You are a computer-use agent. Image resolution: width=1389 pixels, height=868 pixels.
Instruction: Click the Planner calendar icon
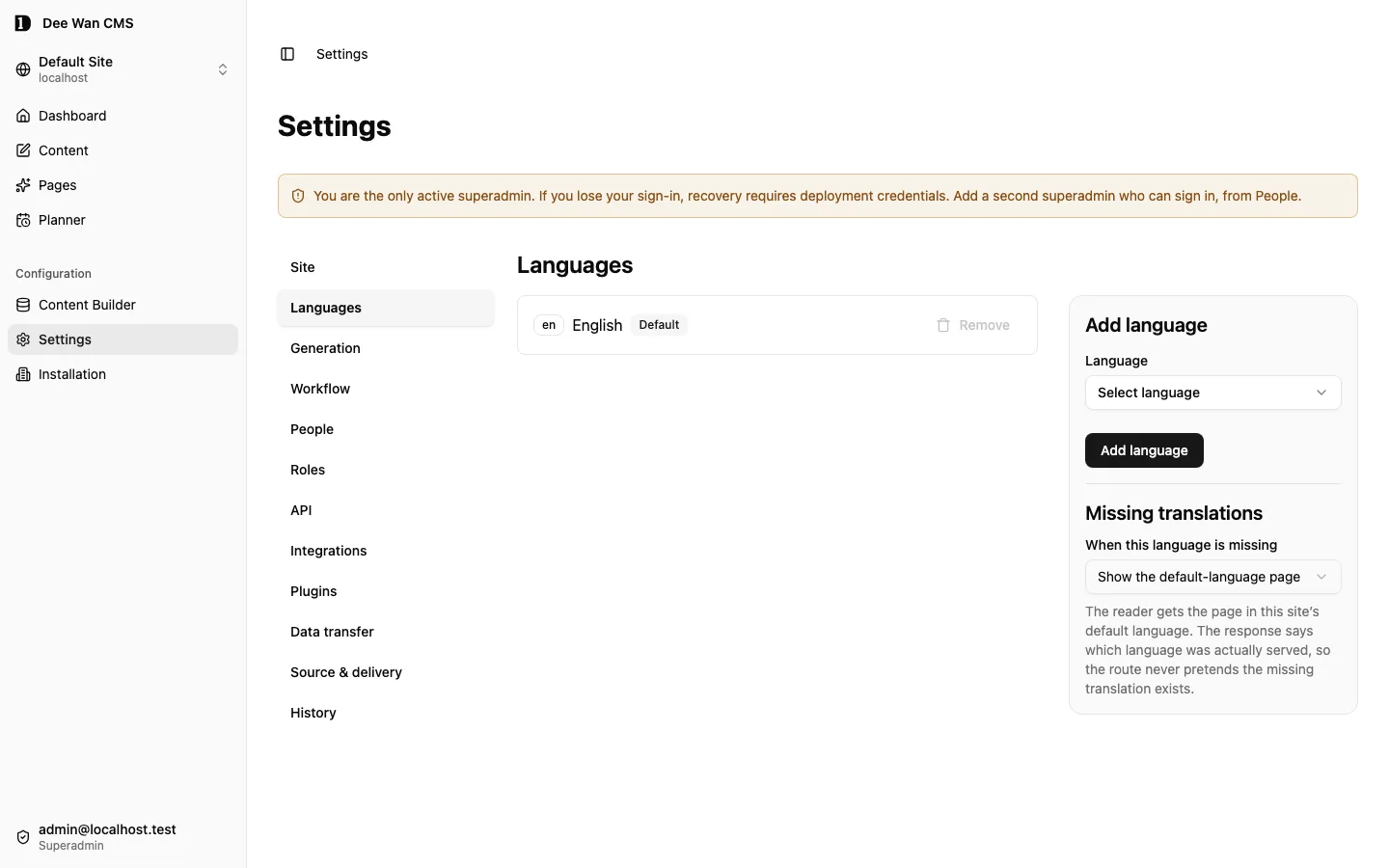[x=23, y=220]
